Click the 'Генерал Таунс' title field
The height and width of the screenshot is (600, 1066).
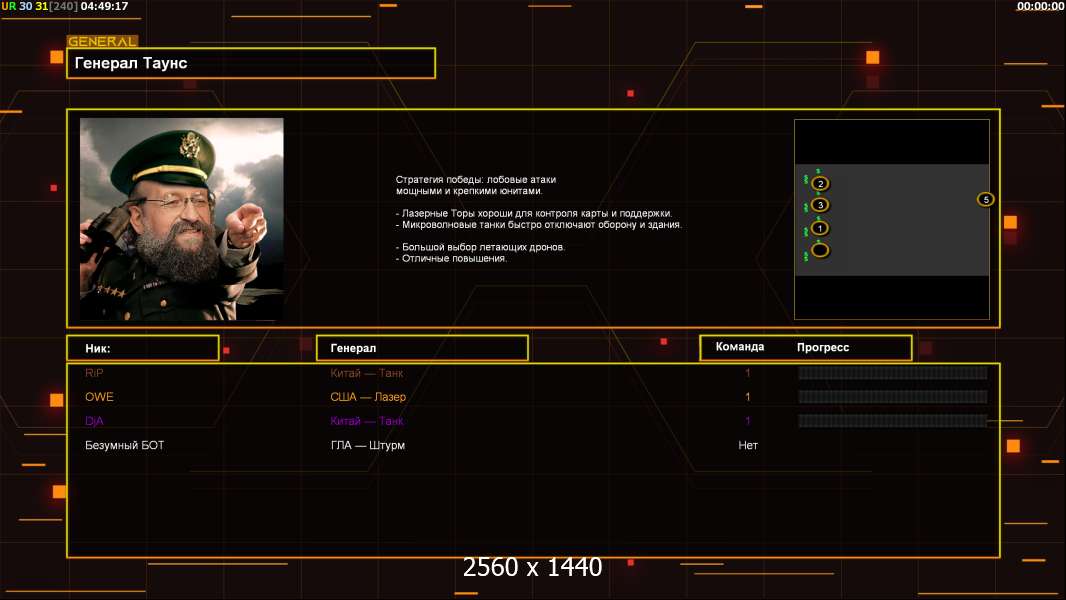coord(251,63)
